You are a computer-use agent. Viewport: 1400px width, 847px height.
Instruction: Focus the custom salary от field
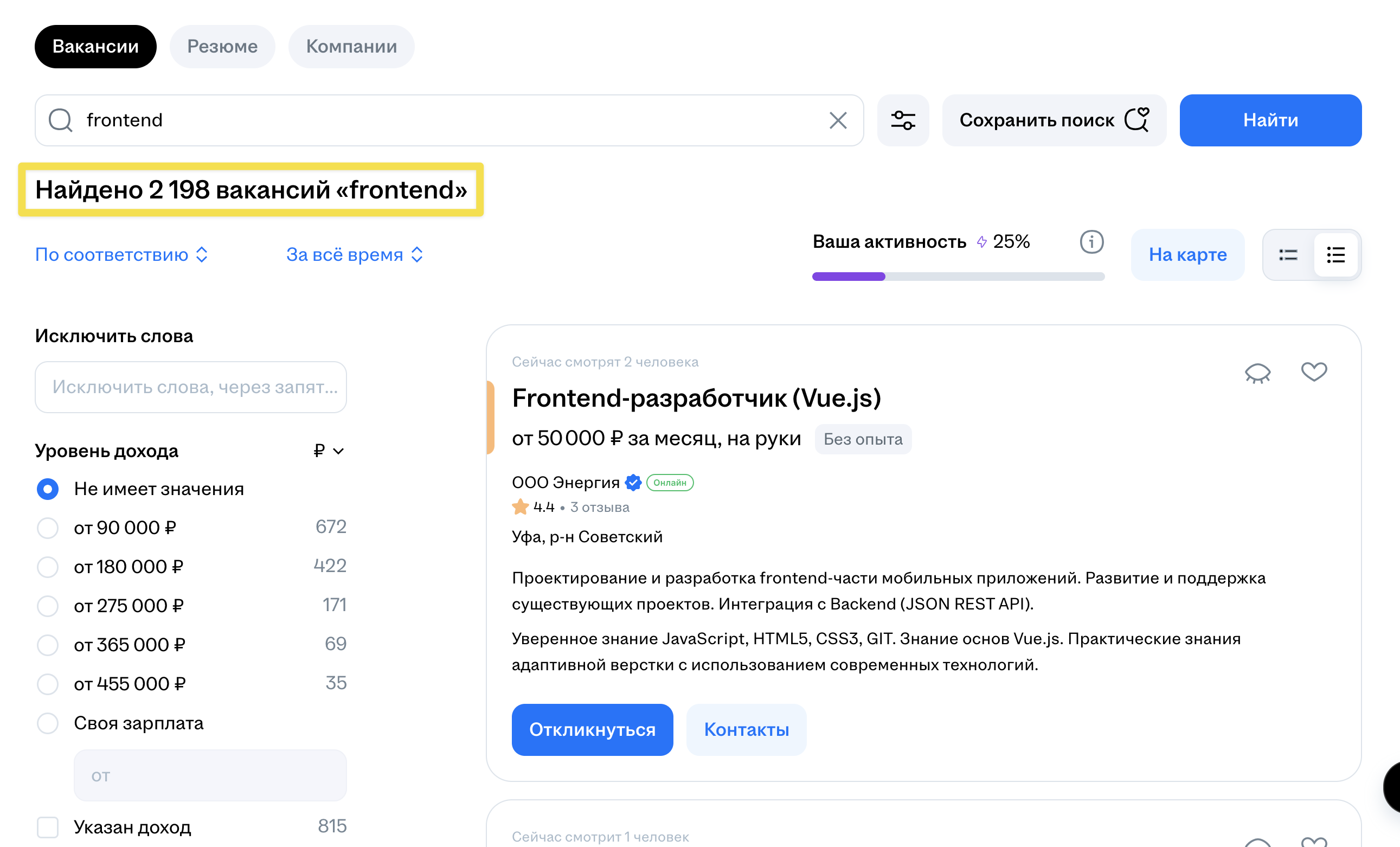click(x=210, y=775)
